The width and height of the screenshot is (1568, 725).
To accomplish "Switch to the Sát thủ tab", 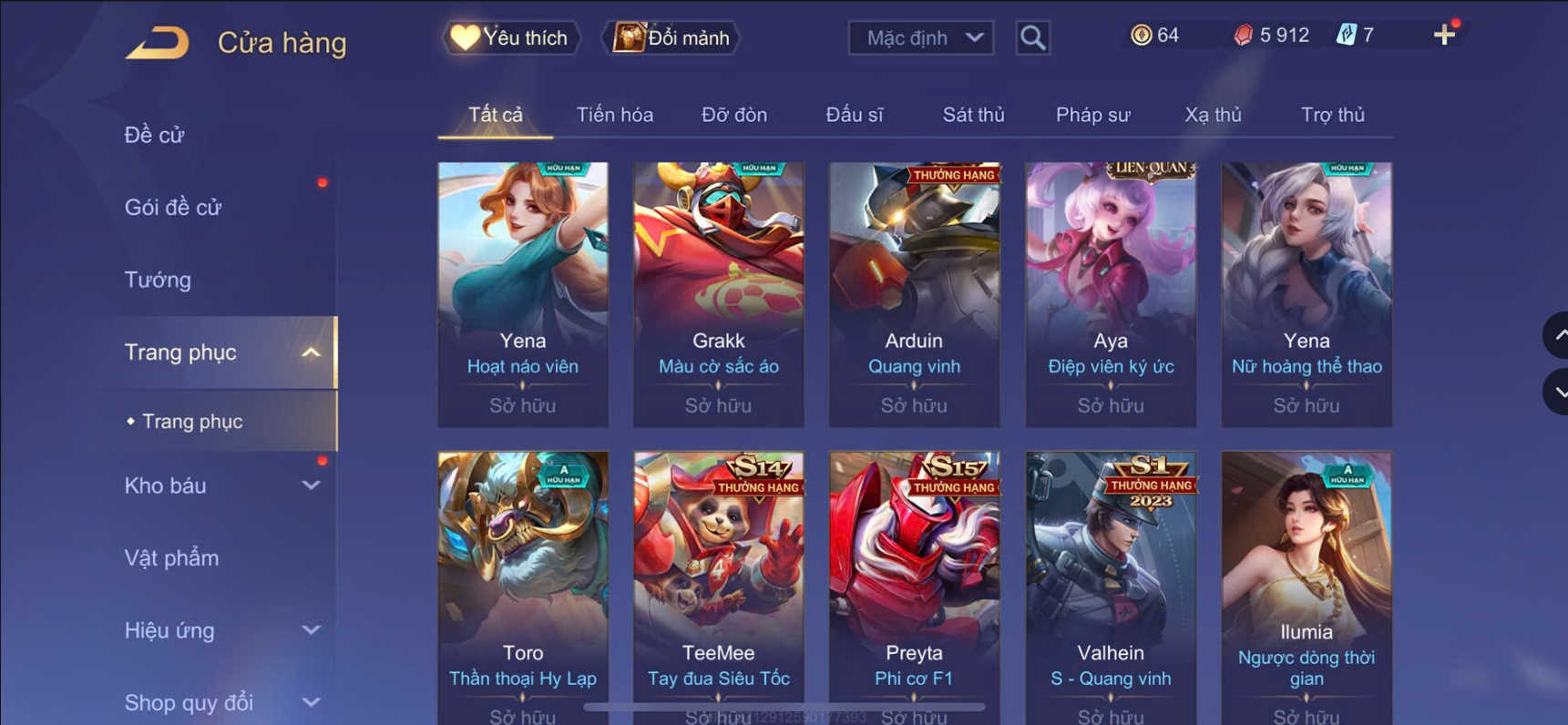I will [973, 115].
